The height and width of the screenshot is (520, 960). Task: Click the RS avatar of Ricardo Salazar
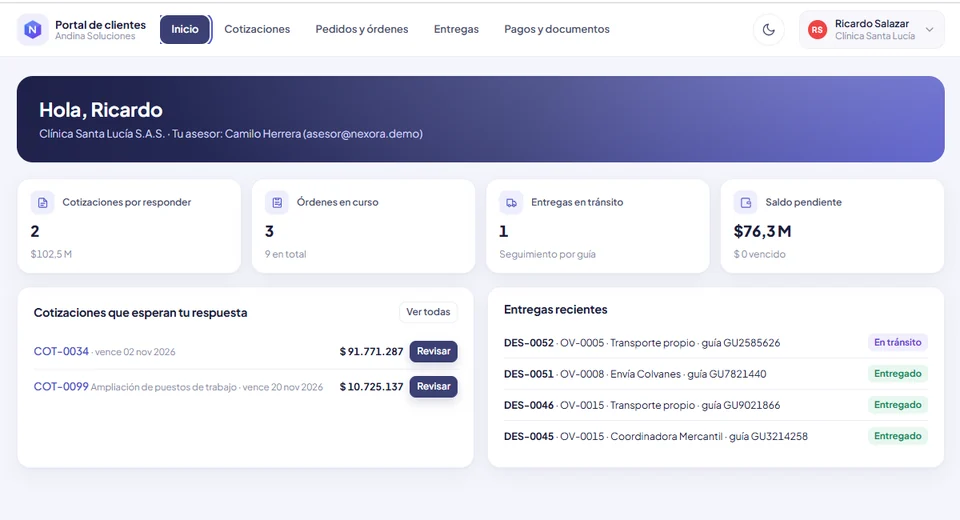click(x=817, y=29)
